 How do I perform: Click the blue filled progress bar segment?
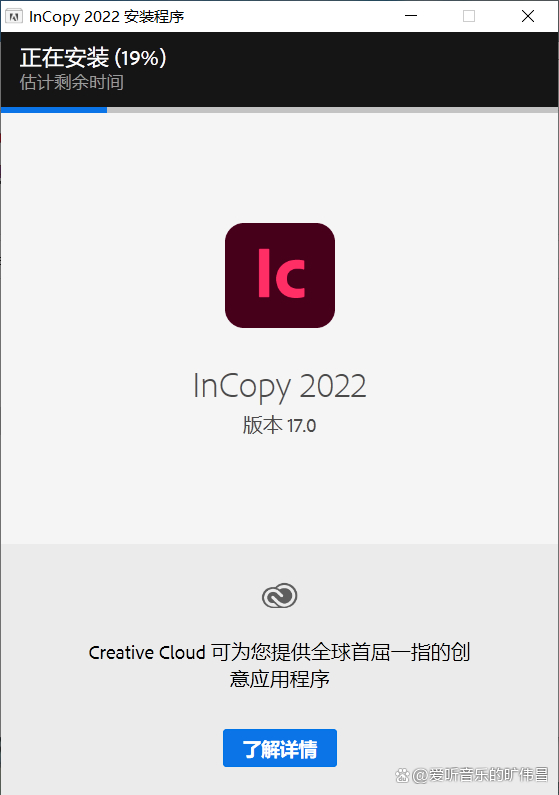click(54, 110)
